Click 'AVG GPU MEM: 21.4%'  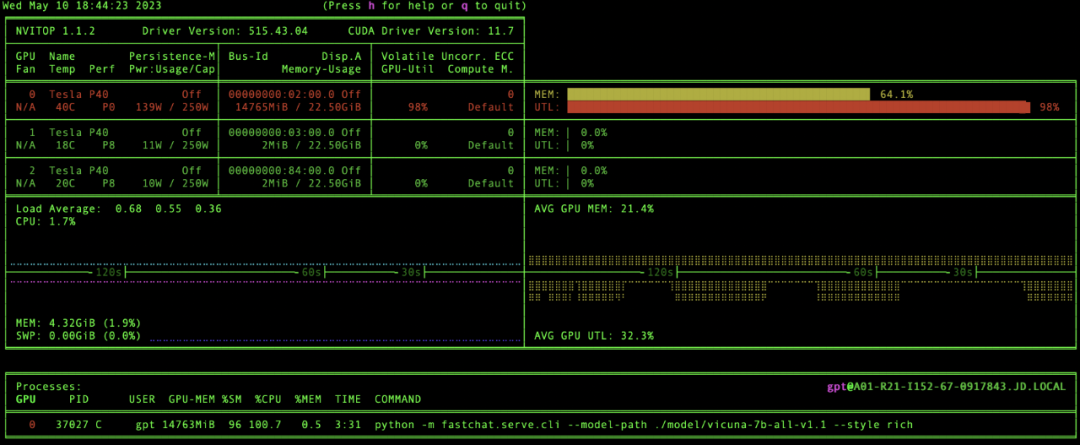pos(594,208)
